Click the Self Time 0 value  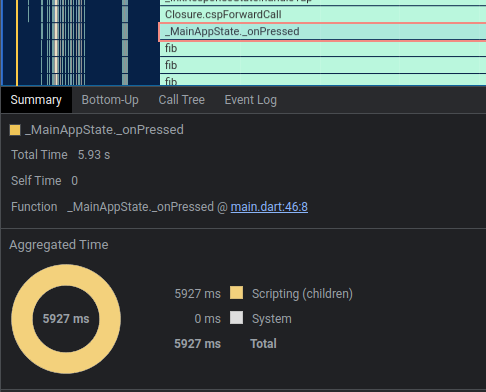74,181
